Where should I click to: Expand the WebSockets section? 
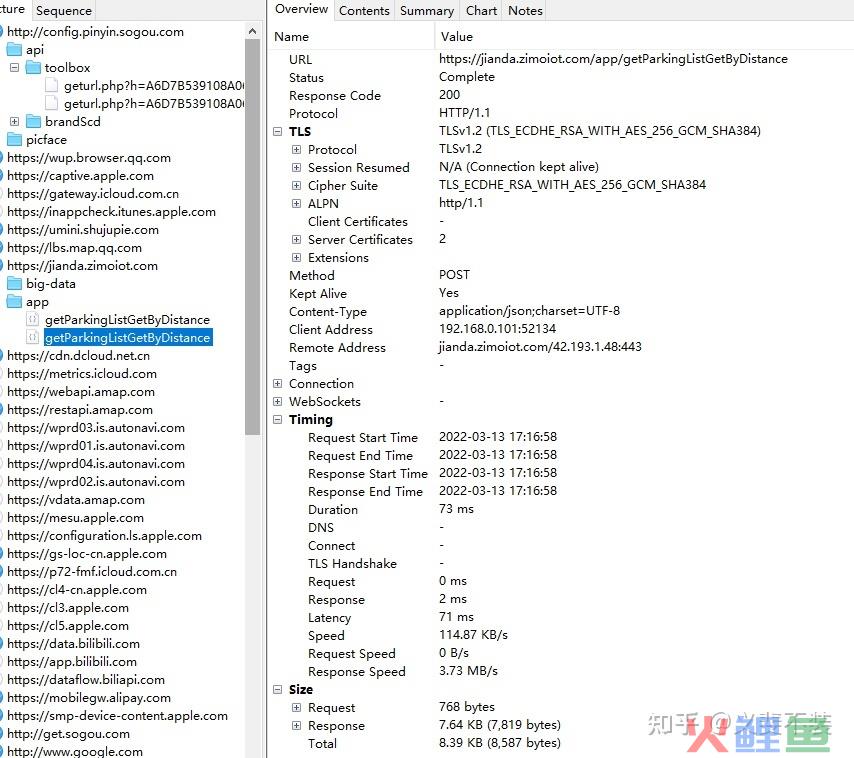(x=278, y=401)
